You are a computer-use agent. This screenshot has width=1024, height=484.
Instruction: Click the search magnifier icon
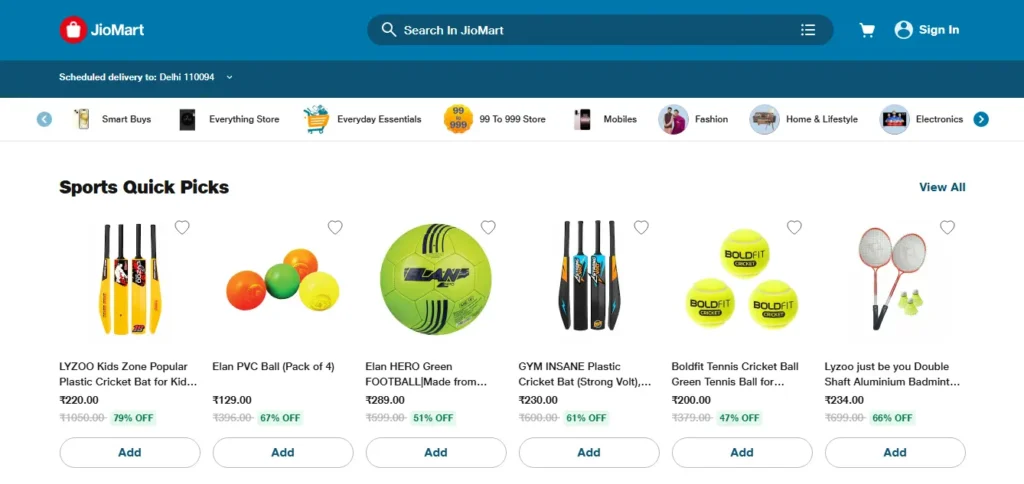(x=388, y=30)
